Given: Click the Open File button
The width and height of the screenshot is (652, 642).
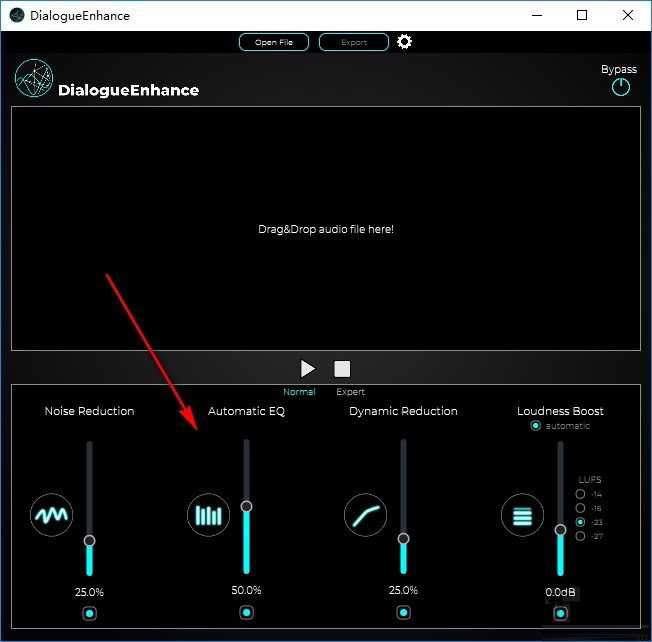Looking at the screenshot, I should point(273,42).
